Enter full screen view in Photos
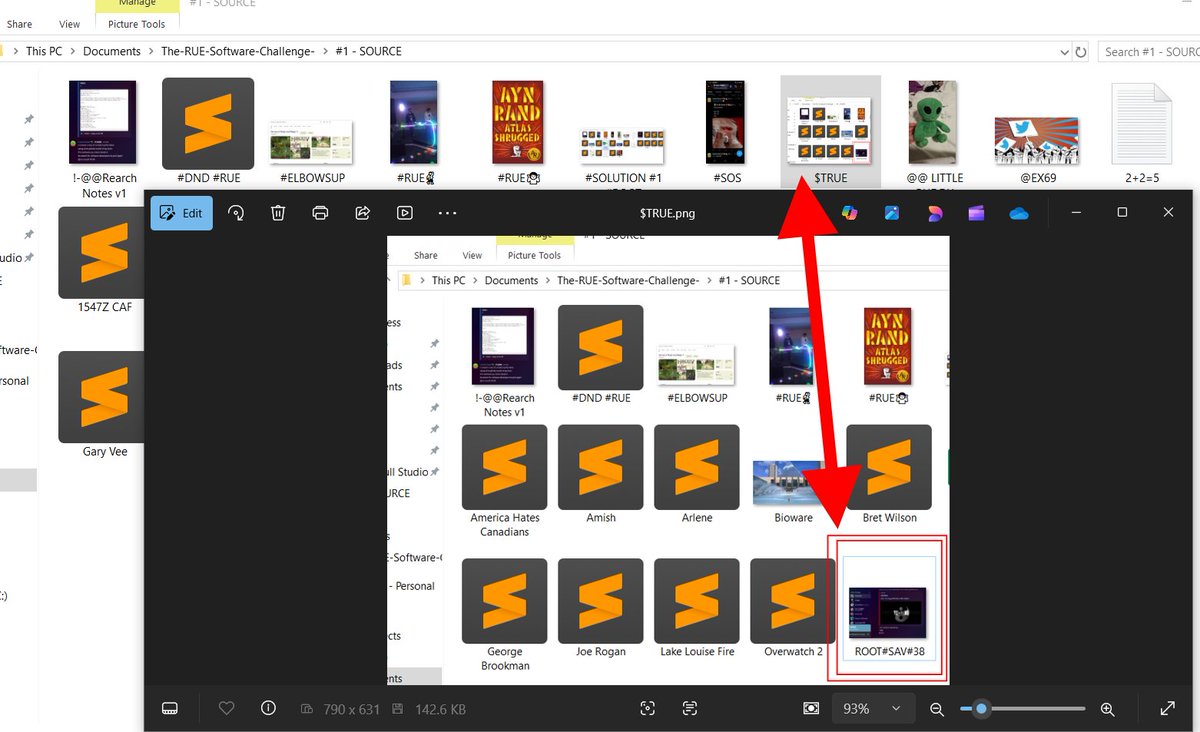 (x=1167, y=708)
